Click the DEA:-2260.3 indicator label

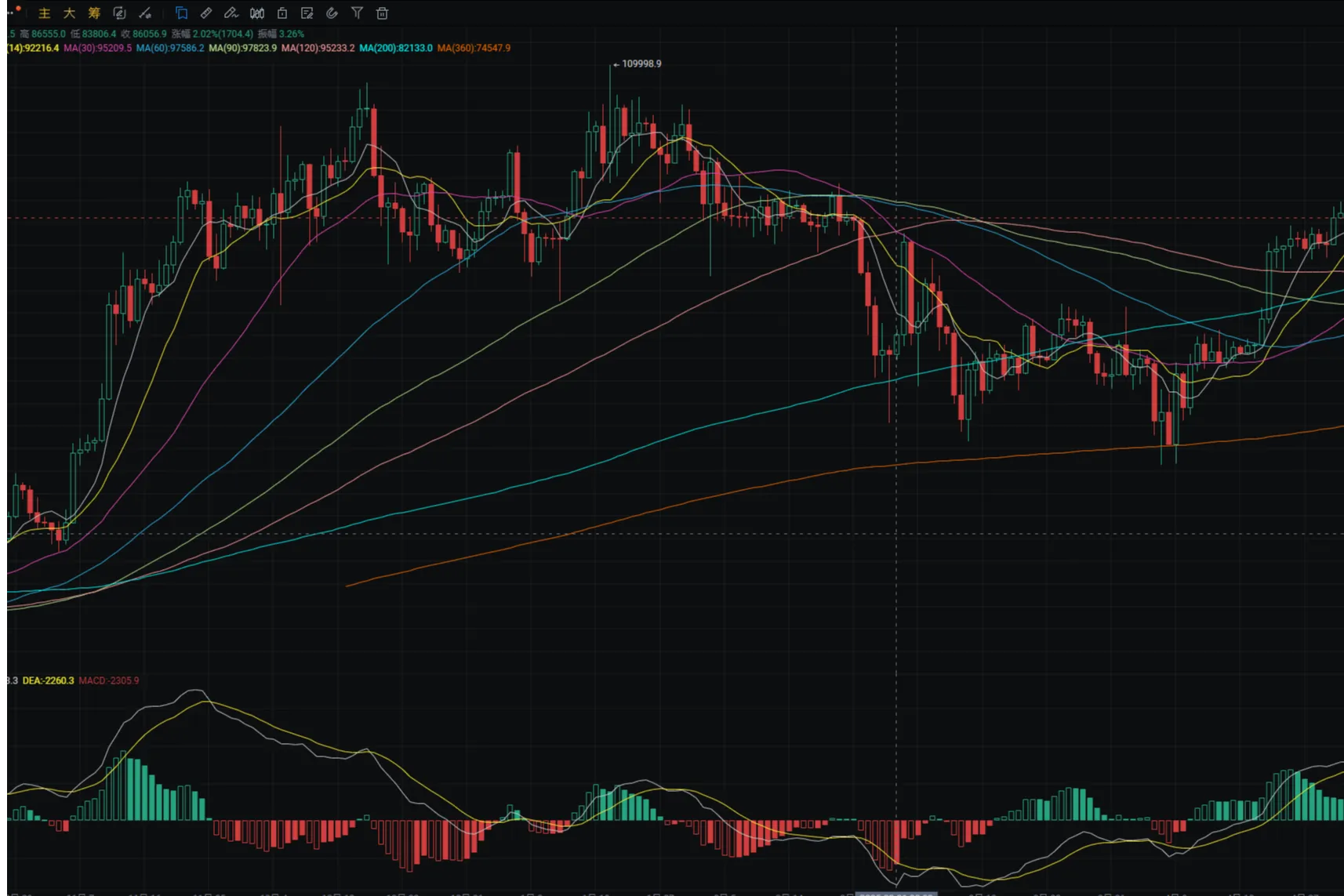point(48,680)
